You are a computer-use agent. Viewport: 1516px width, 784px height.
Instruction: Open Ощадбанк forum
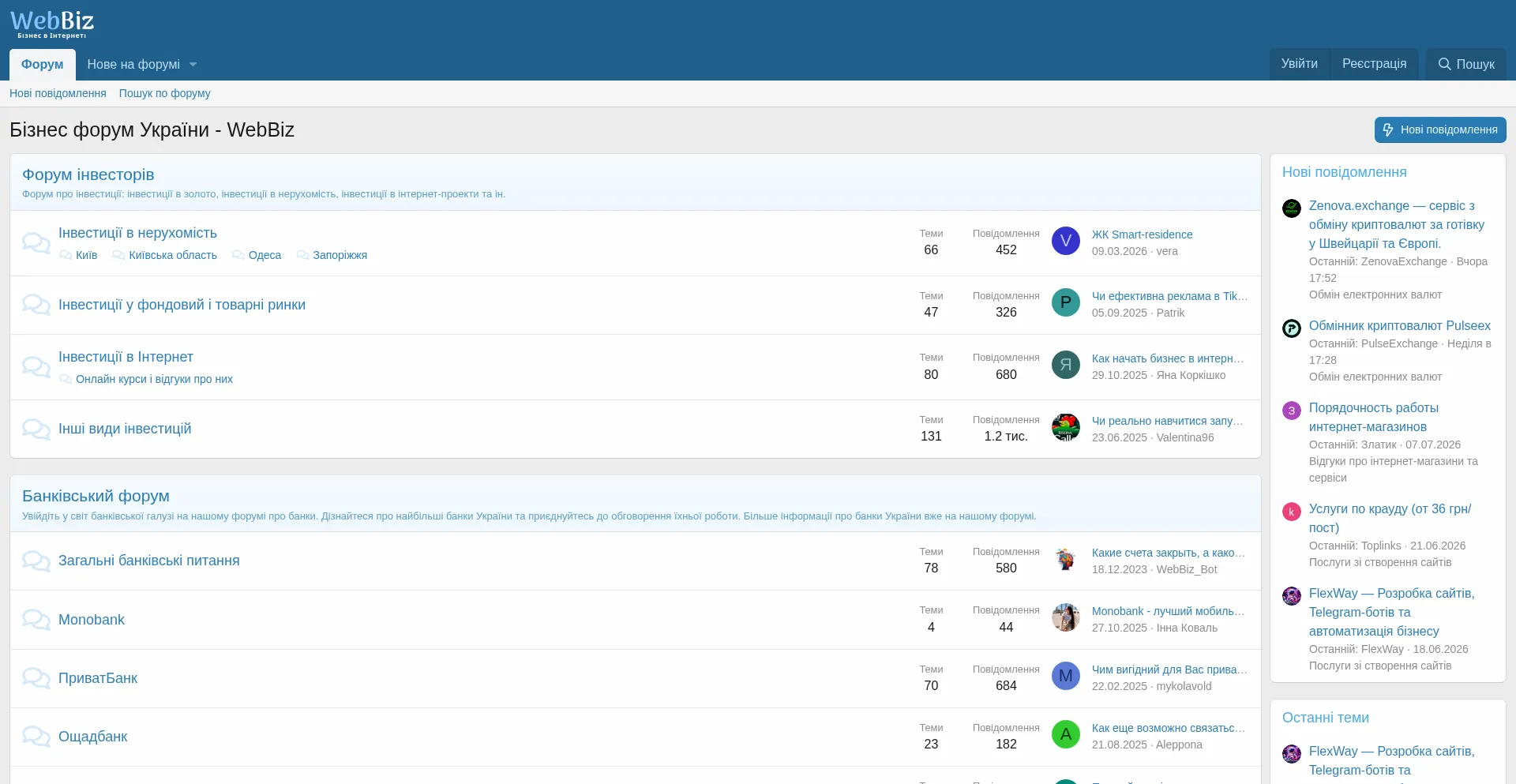tap(92, 737)
